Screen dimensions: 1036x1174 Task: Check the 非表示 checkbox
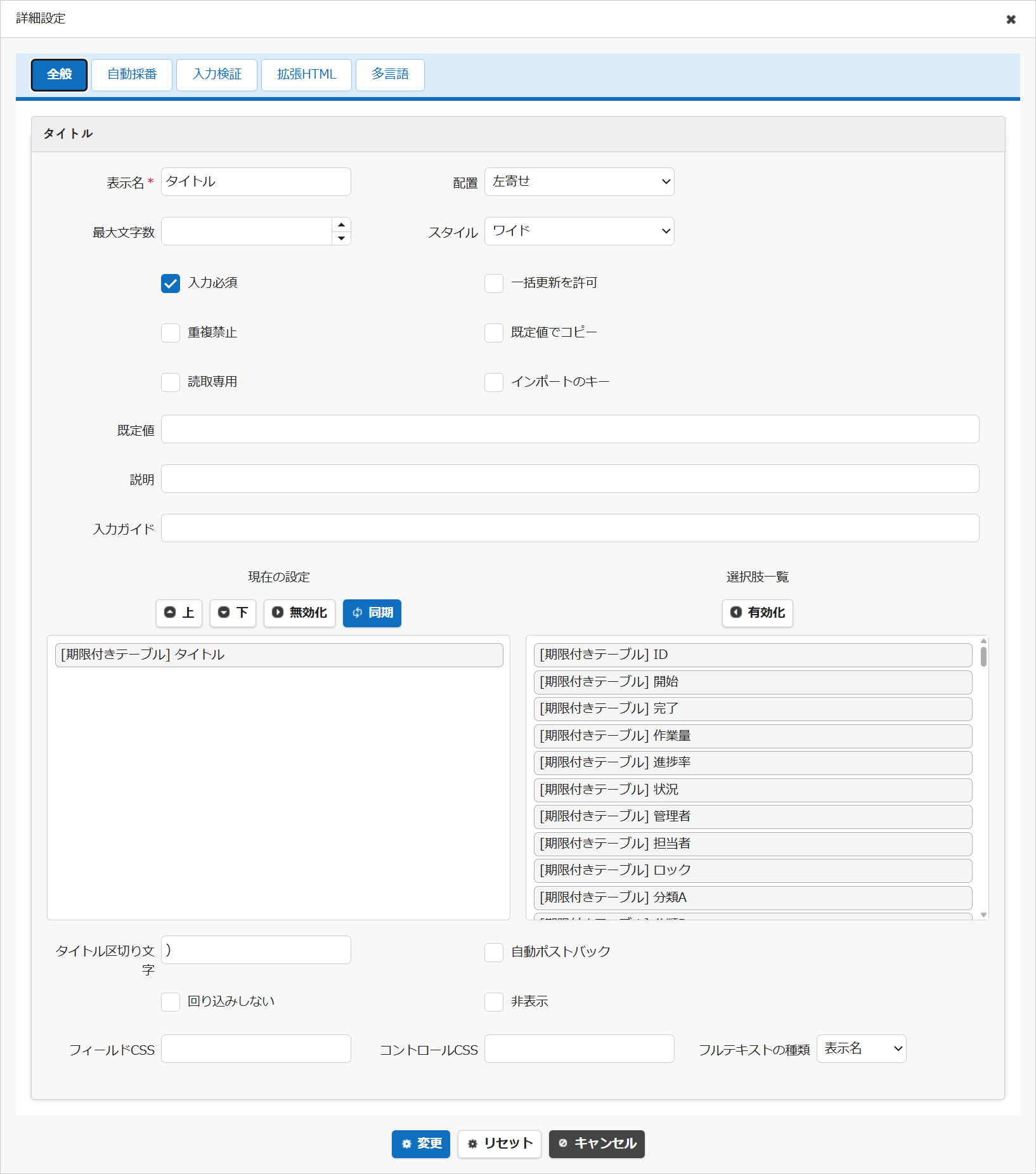click(494, 1001)
